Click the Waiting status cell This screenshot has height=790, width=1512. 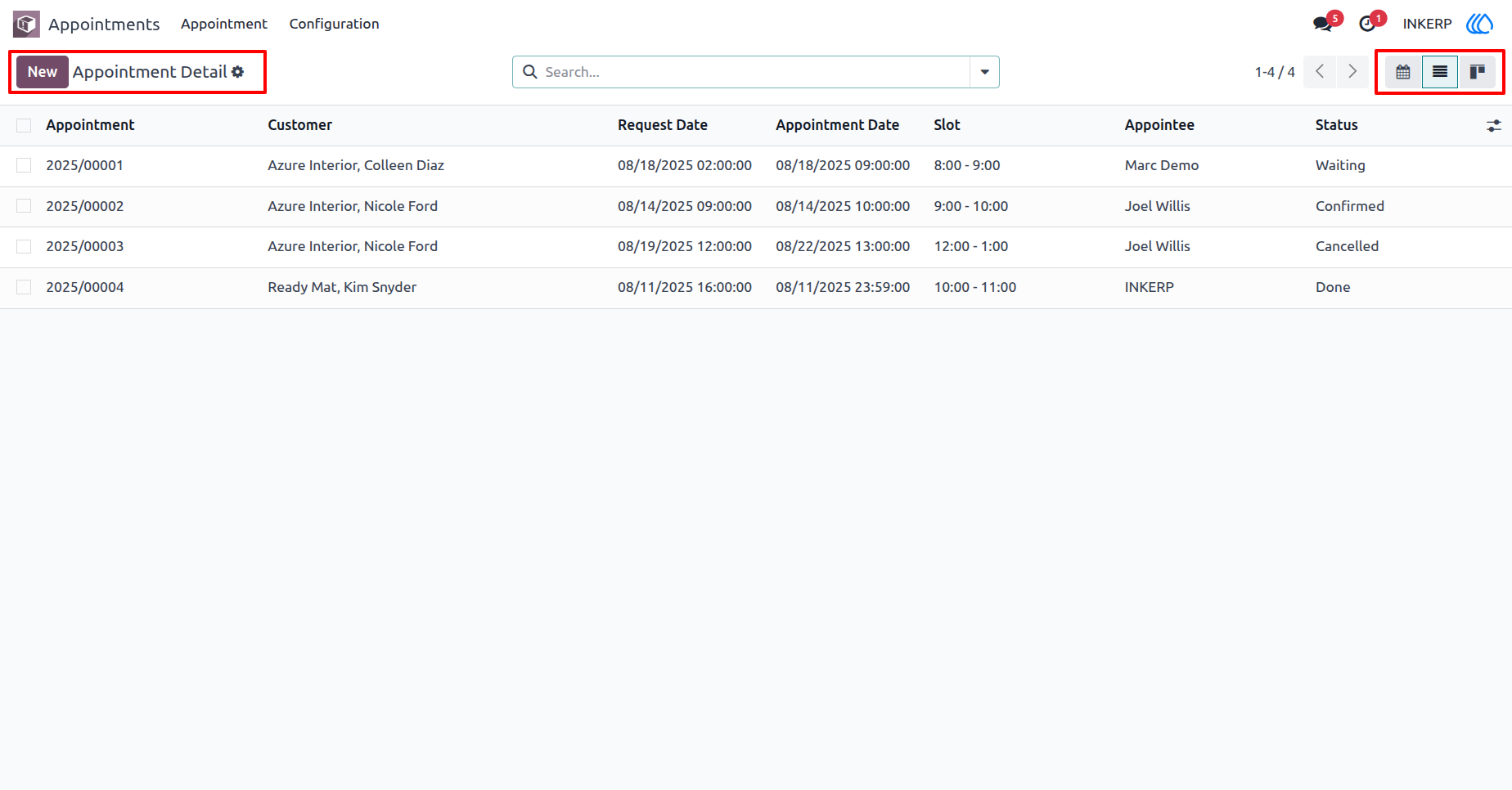pos(1340,165)
